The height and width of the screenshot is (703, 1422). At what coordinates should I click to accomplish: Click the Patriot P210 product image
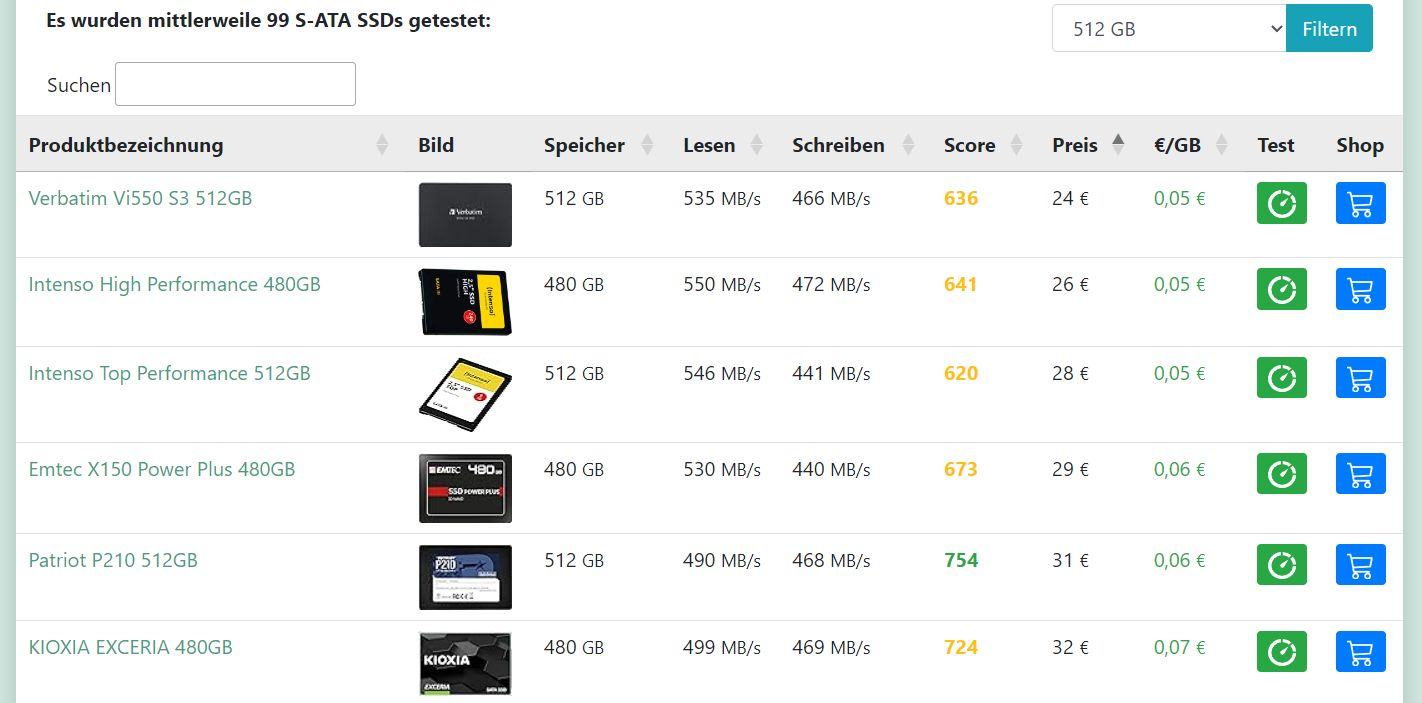(x=465, y=577)
